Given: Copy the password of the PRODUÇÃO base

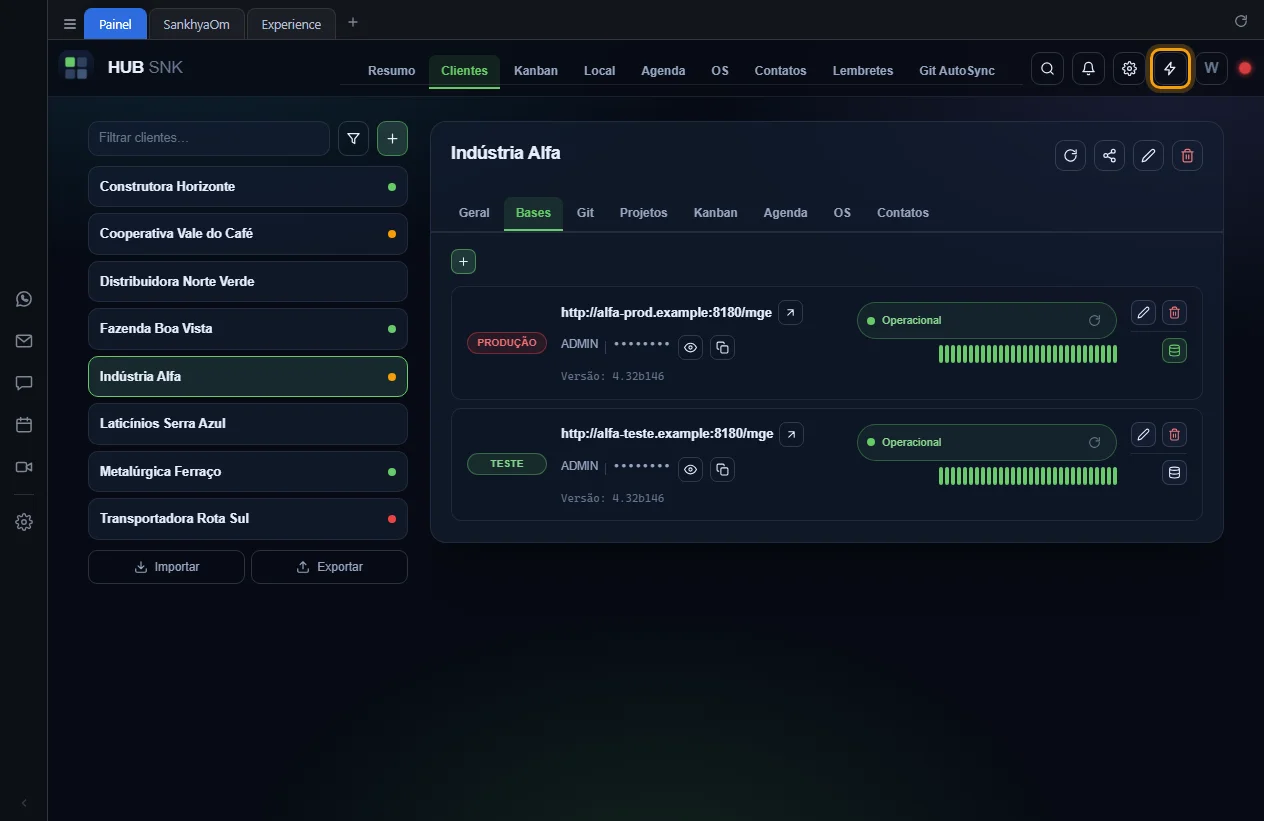Looking at the screenshot, I should [x=722, y=348].
